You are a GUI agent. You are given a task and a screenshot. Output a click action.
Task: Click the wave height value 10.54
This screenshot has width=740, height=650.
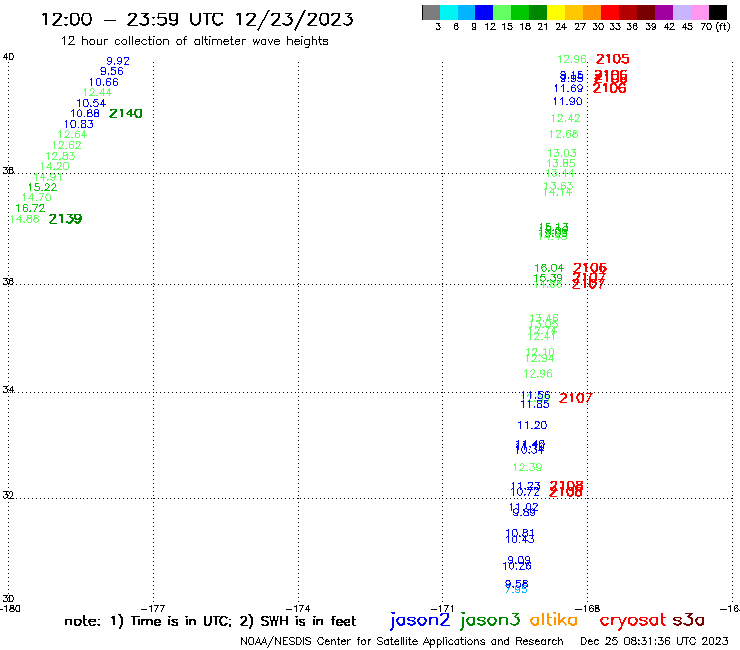tap(91, 103)
